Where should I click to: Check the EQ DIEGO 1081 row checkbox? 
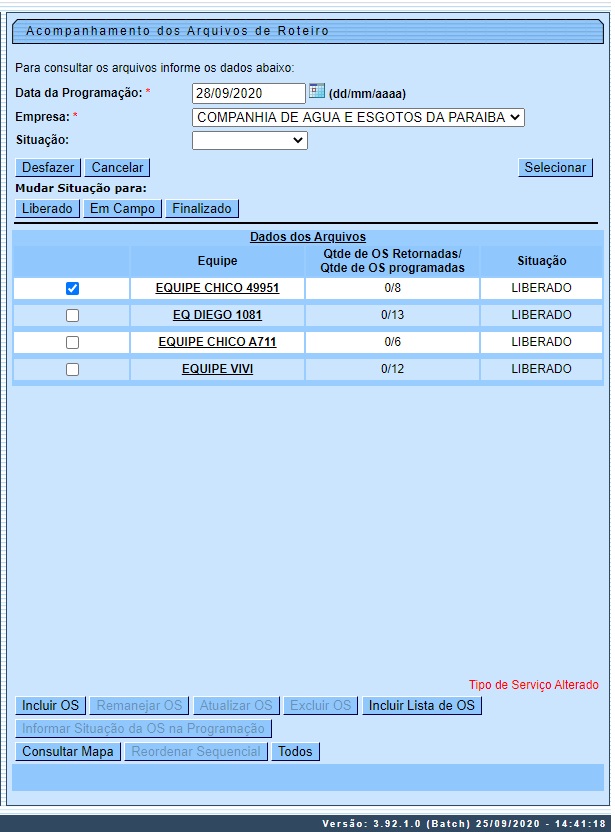[72, 315]
